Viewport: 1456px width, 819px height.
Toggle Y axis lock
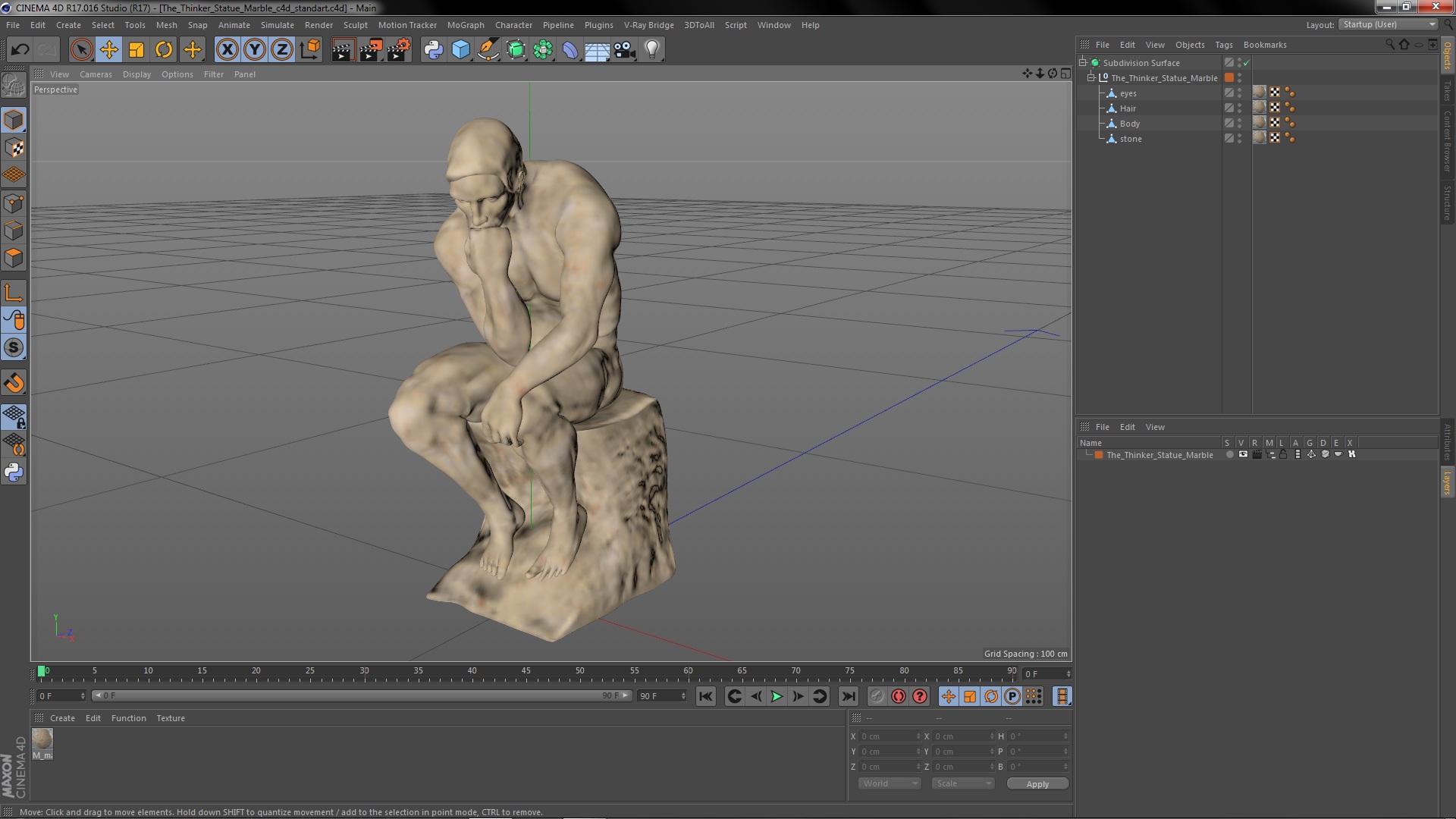coord(255,50)
